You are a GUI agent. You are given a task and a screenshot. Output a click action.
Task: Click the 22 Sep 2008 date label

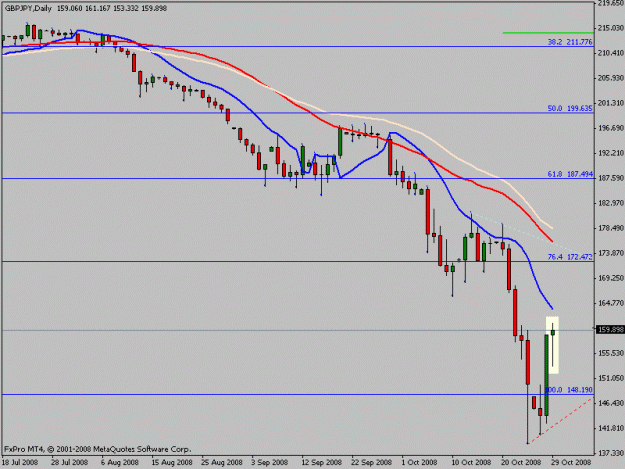click(x=369, y=463)
